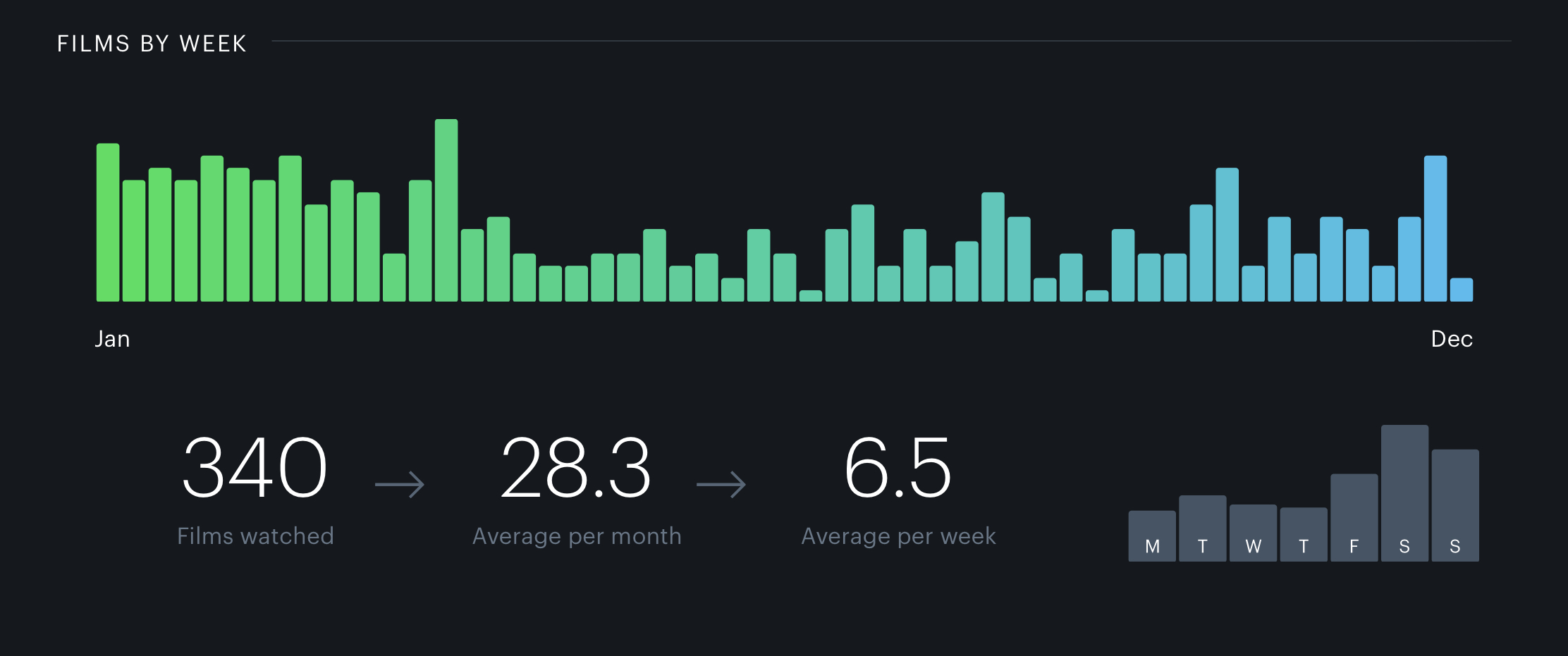1568x656 pixels.
Task: Click the 340 films watched number
Action: pos(255,468)
